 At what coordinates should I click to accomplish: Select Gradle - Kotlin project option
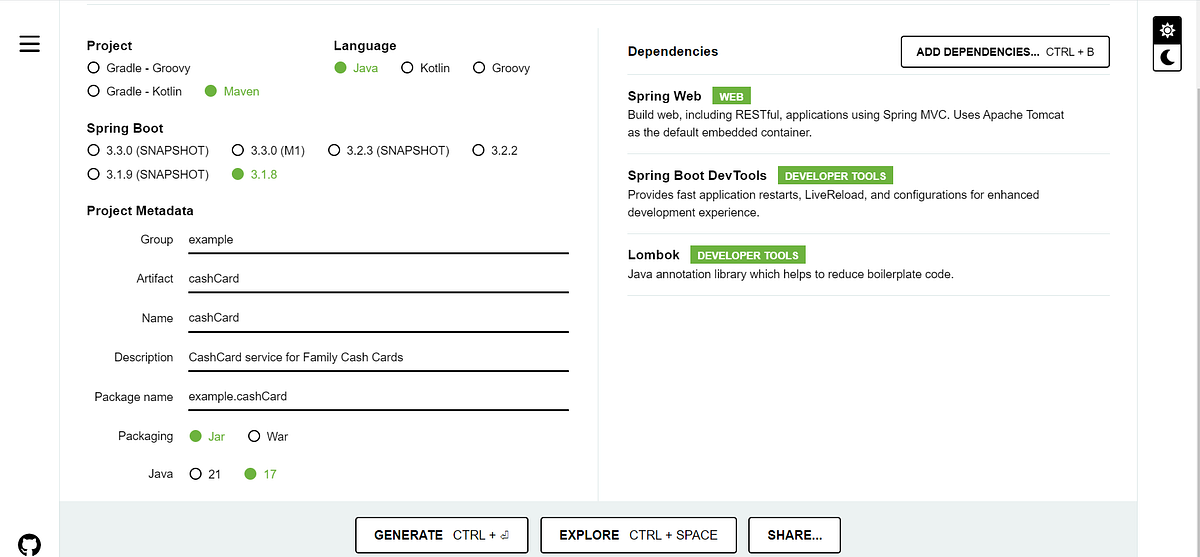tap(135, 91)
